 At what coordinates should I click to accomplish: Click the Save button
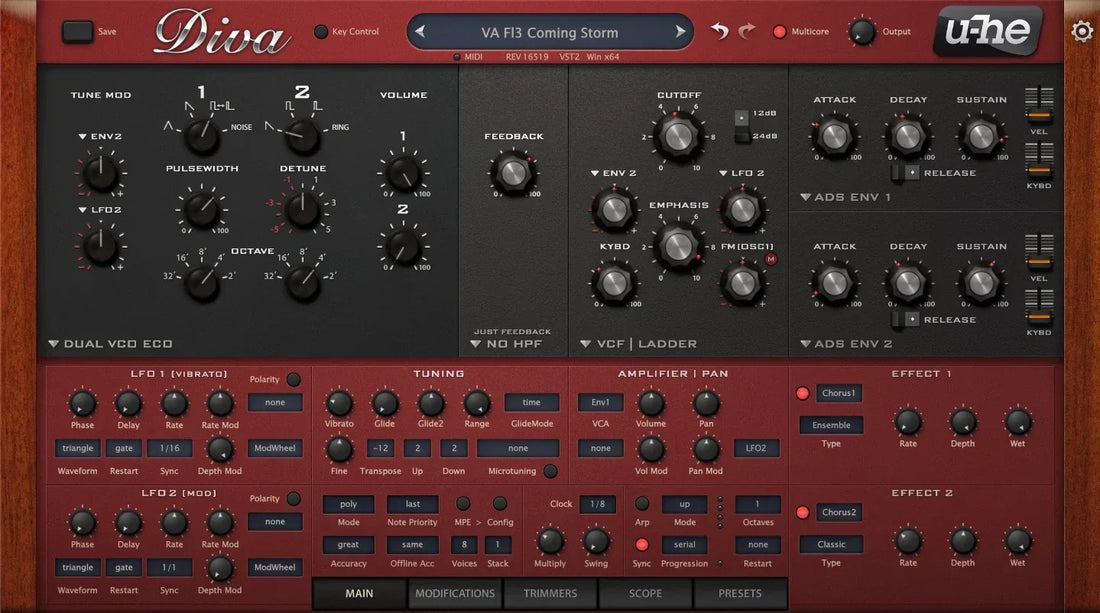(76, 31)
